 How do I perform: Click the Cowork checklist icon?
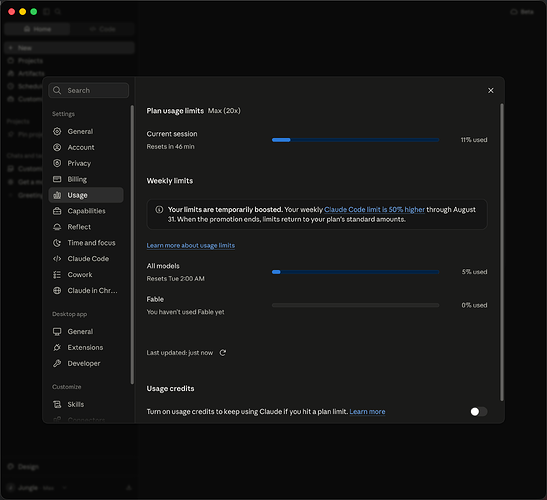(57, 275)
